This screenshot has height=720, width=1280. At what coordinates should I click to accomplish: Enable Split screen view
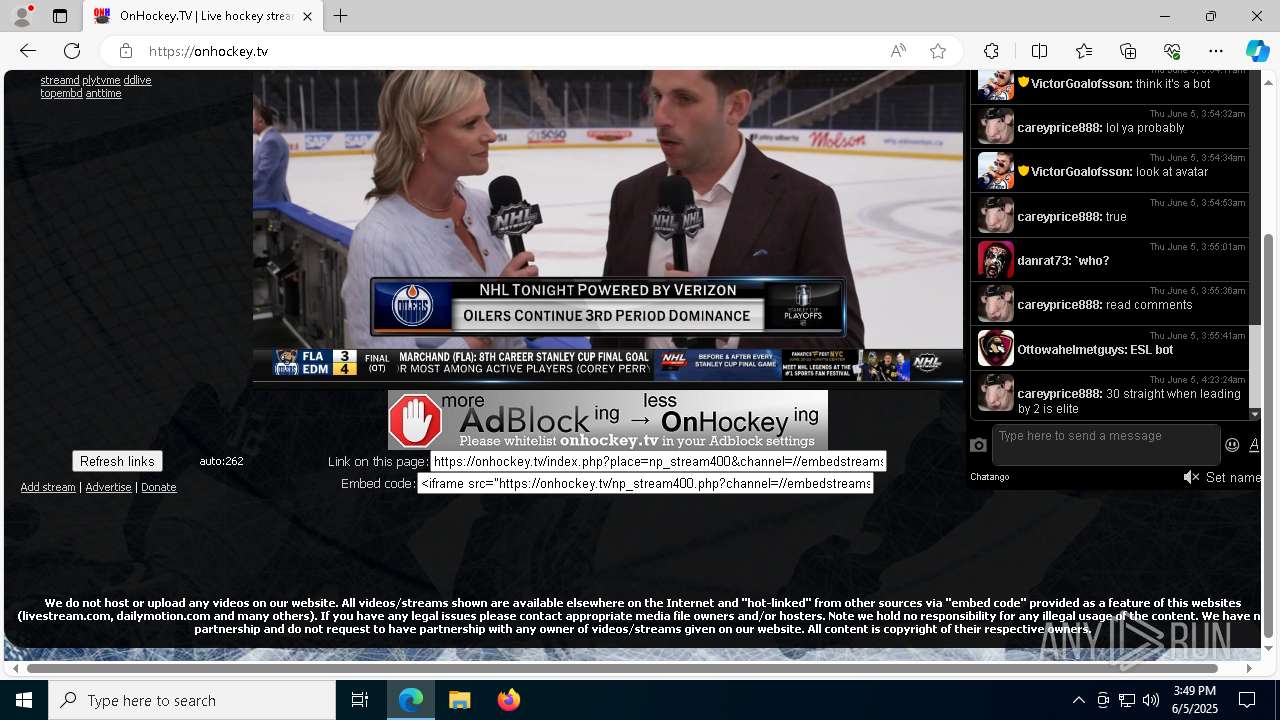pyautogui.click(x=1039, y=51)
